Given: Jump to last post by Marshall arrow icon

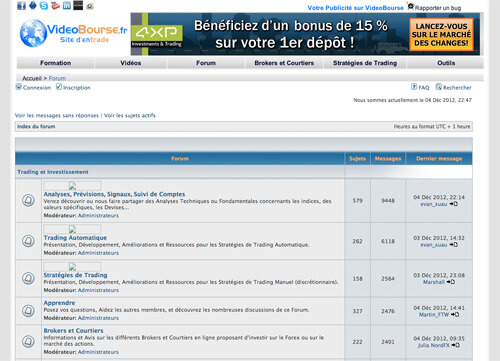Looking at the screenshot, I should pyautogui.click(x=451, y=282).
